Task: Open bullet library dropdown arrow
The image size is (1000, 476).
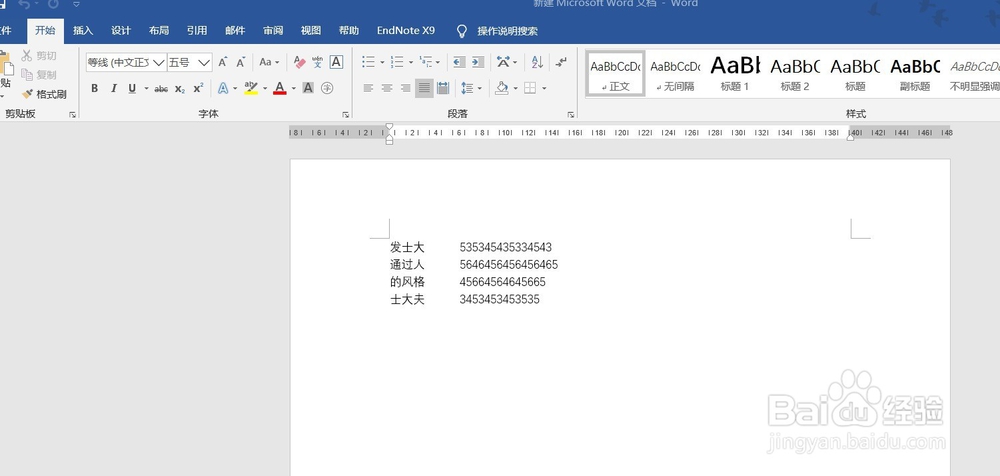Action: pos(382,62)
